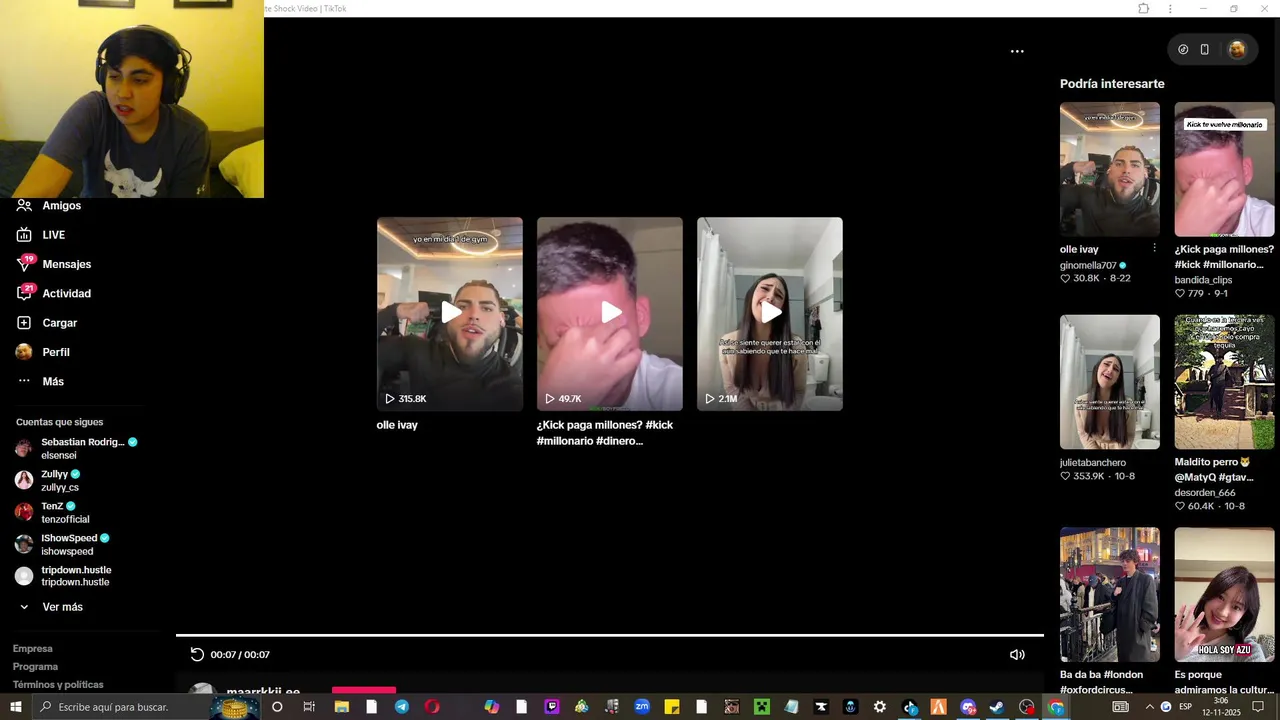Click the TikTok coins icon top right
The image size is (1280, 720).
(x=1183, y=49)
